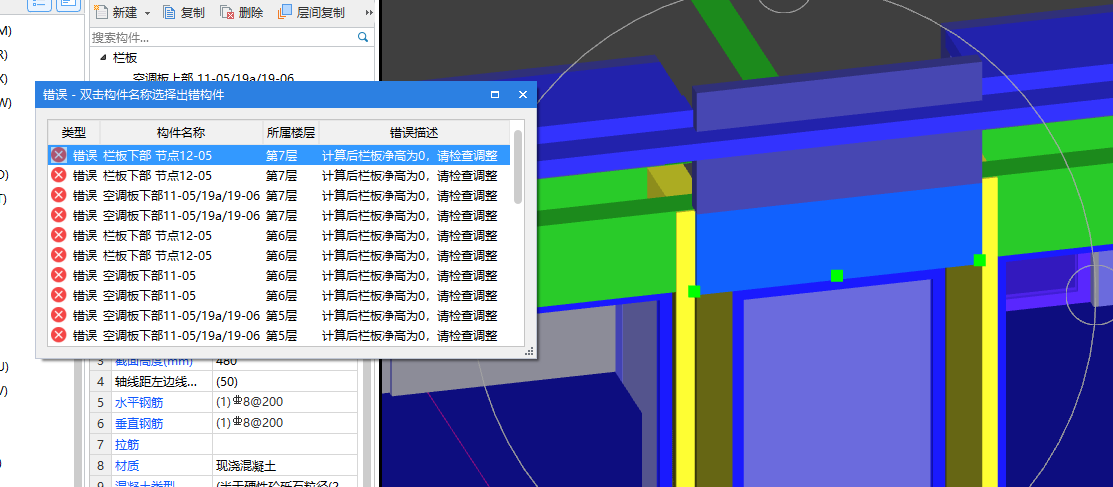Click the 新建 new component icon
Viewport: 1113px width, 487px height.
click(102, 12)
